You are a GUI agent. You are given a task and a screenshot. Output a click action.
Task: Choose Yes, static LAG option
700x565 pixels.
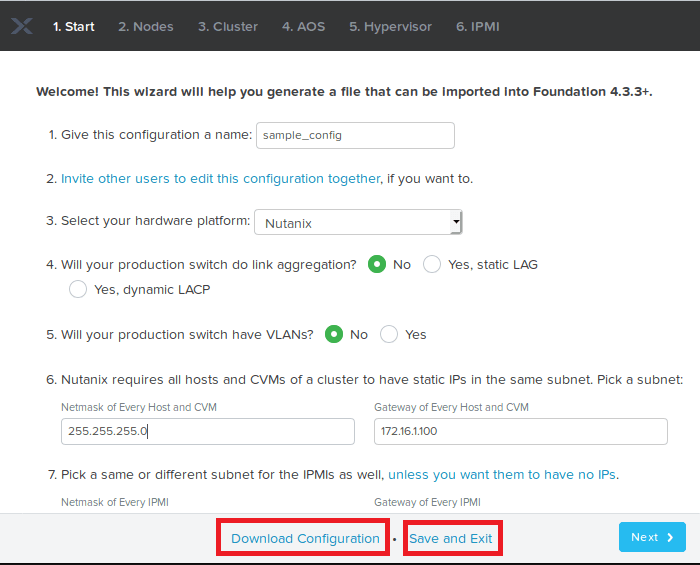(432, 264)
